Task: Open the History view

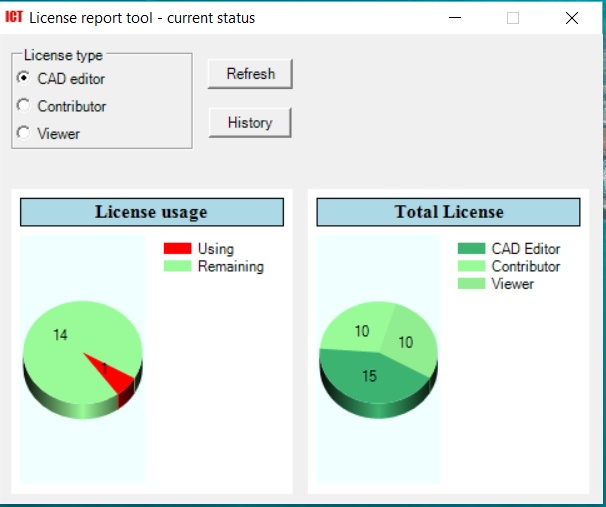Action: pyautogui.click(x=250, y=122)
